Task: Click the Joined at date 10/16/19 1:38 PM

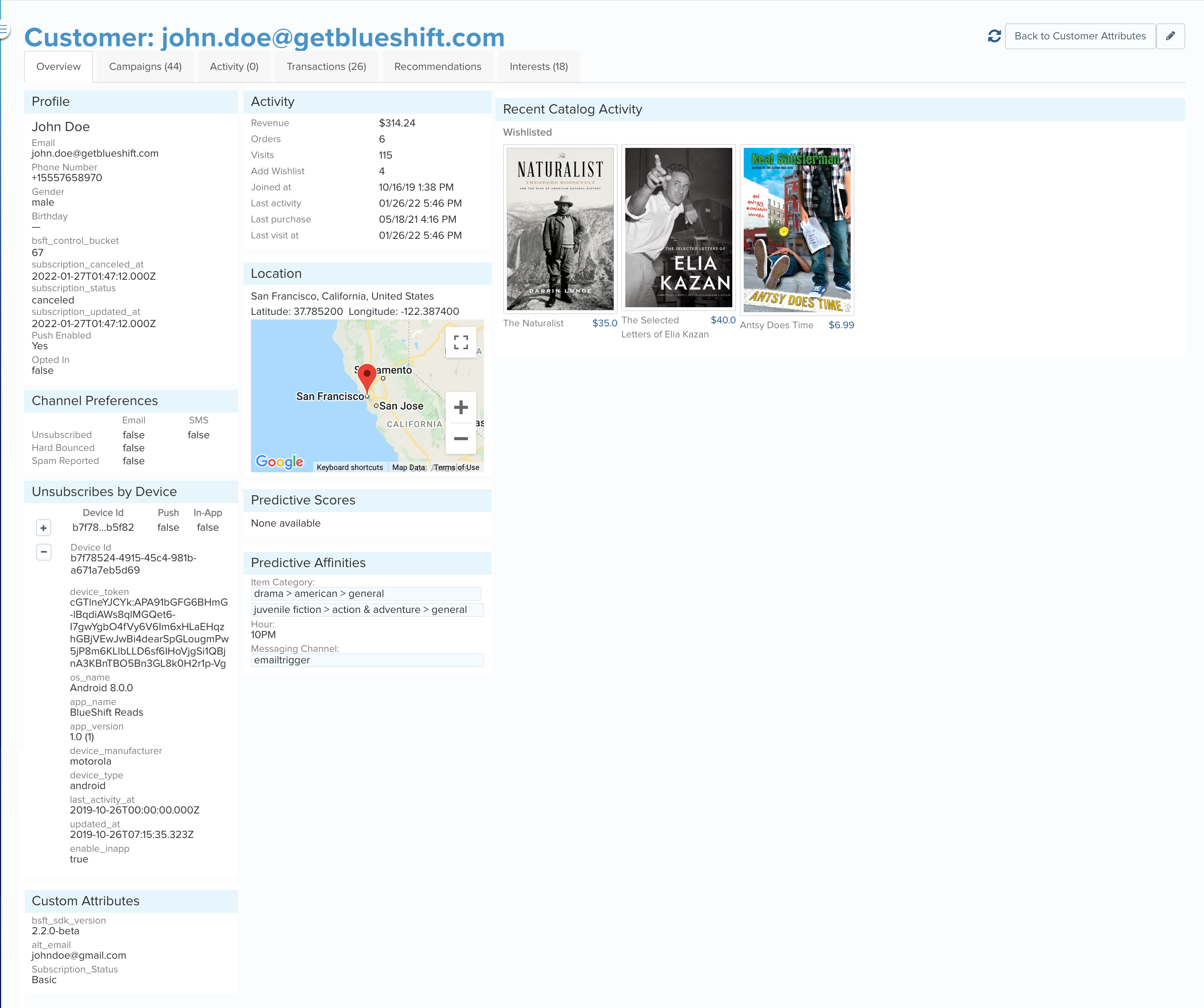Action: (x=416, y=188)
